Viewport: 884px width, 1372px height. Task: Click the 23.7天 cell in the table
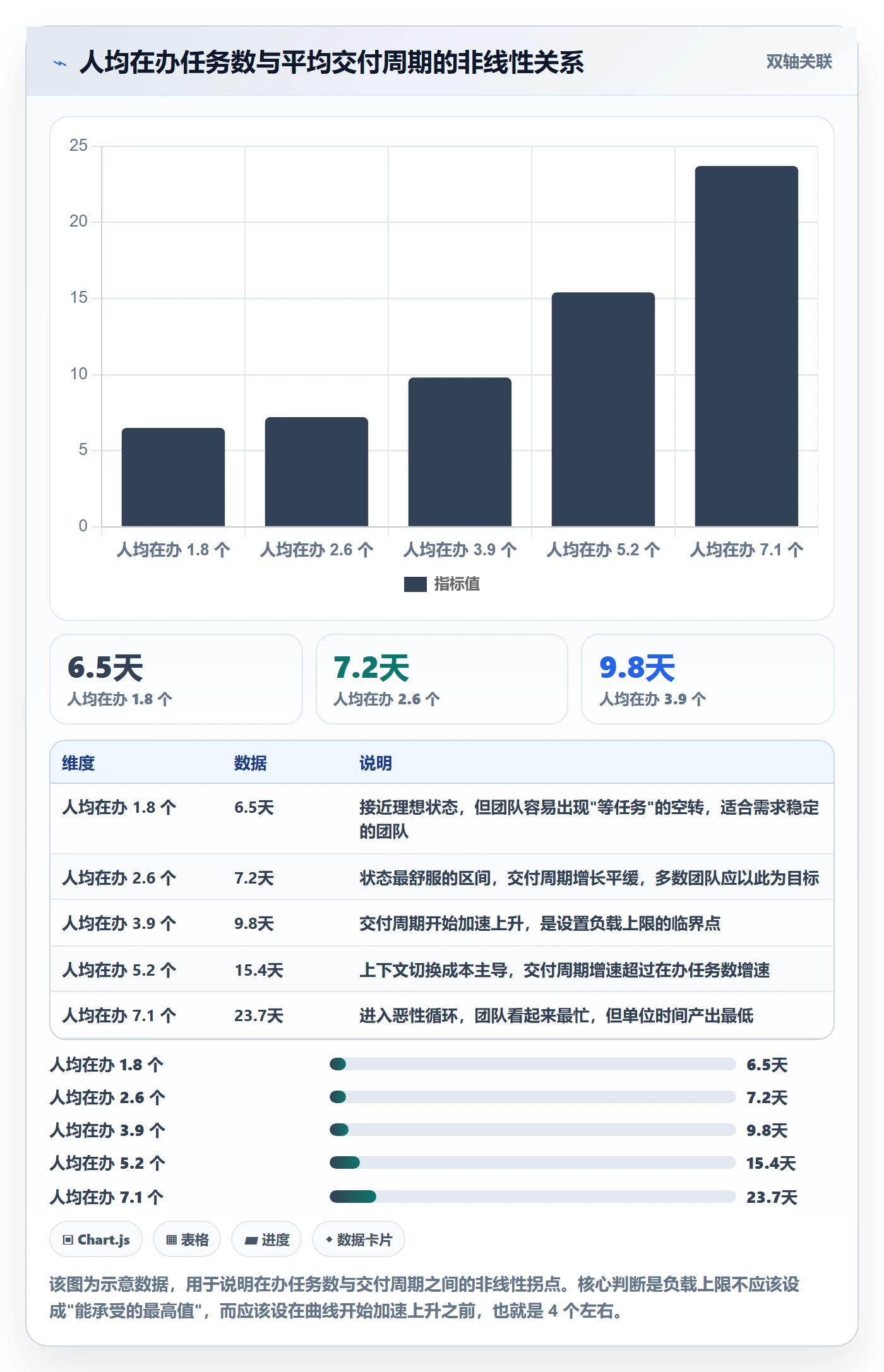259,1015
